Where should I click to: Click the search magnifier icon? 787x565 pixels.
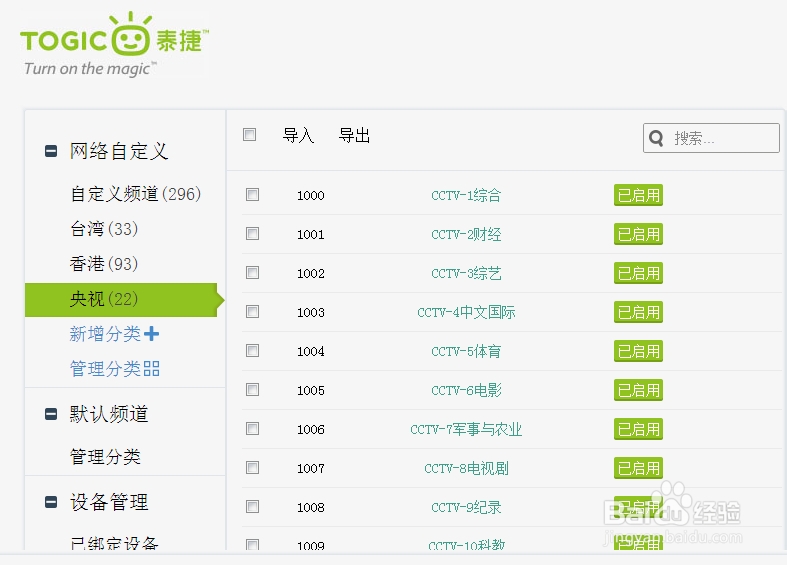click(x=656, y=137)
